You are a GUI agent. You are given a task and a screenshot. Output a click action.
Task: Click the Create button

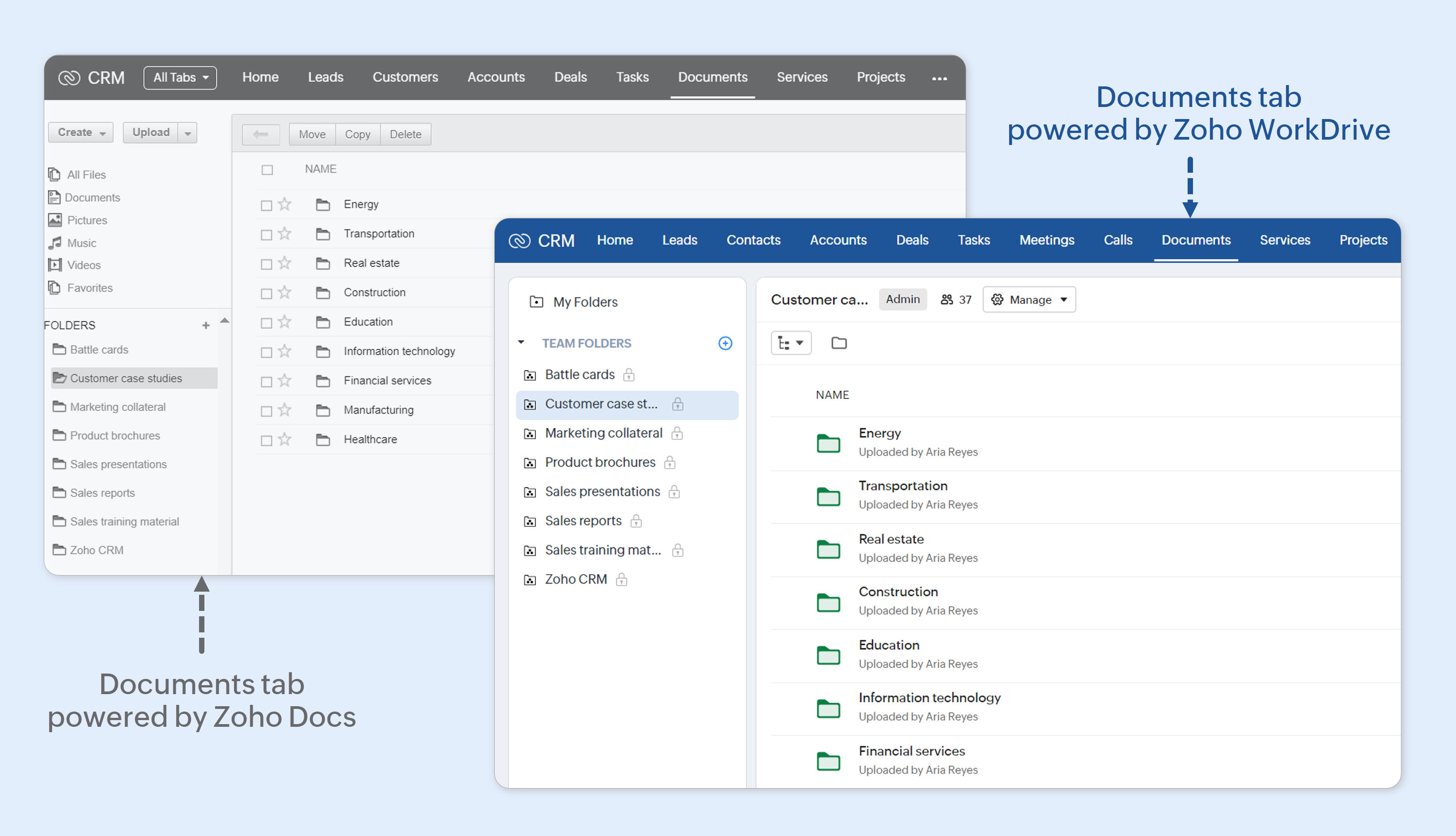click(81, 132)
